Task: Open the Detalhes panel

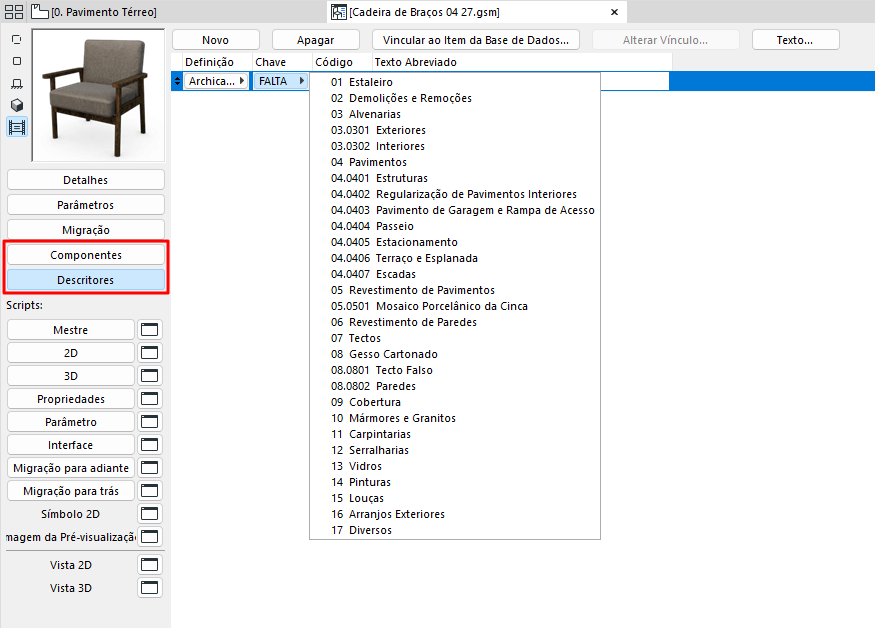Action: click(x=86, y=180)
